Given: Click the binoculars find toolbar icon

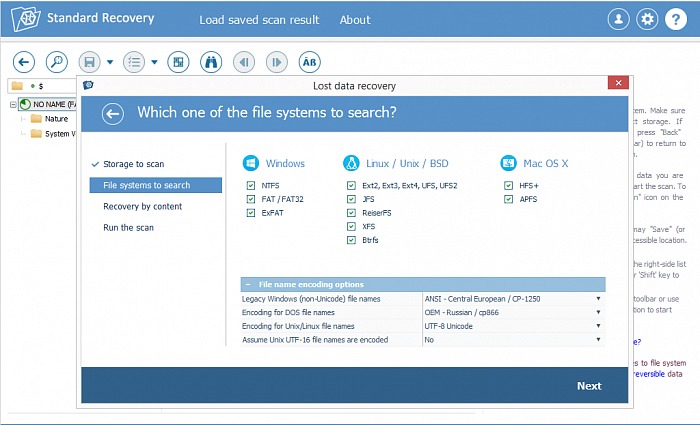Looking at the screenshot, I should [211, 62].
